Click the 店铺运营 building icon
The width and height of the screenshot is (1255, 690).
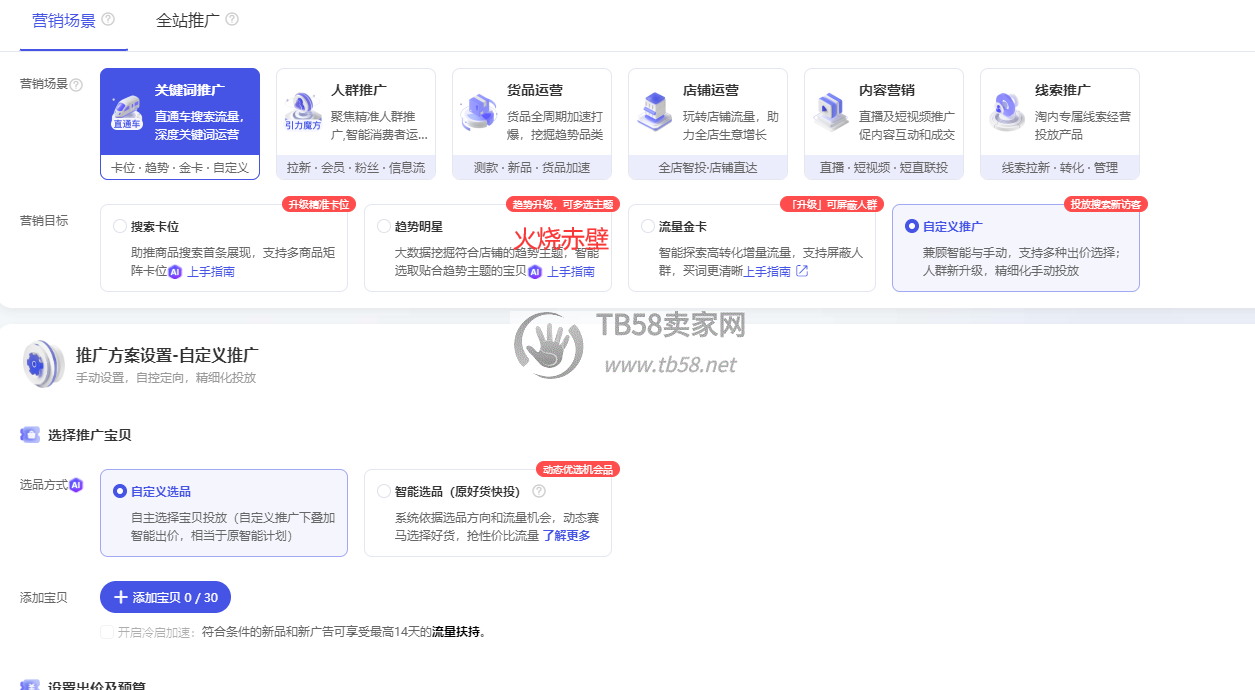tap(655, 112)
